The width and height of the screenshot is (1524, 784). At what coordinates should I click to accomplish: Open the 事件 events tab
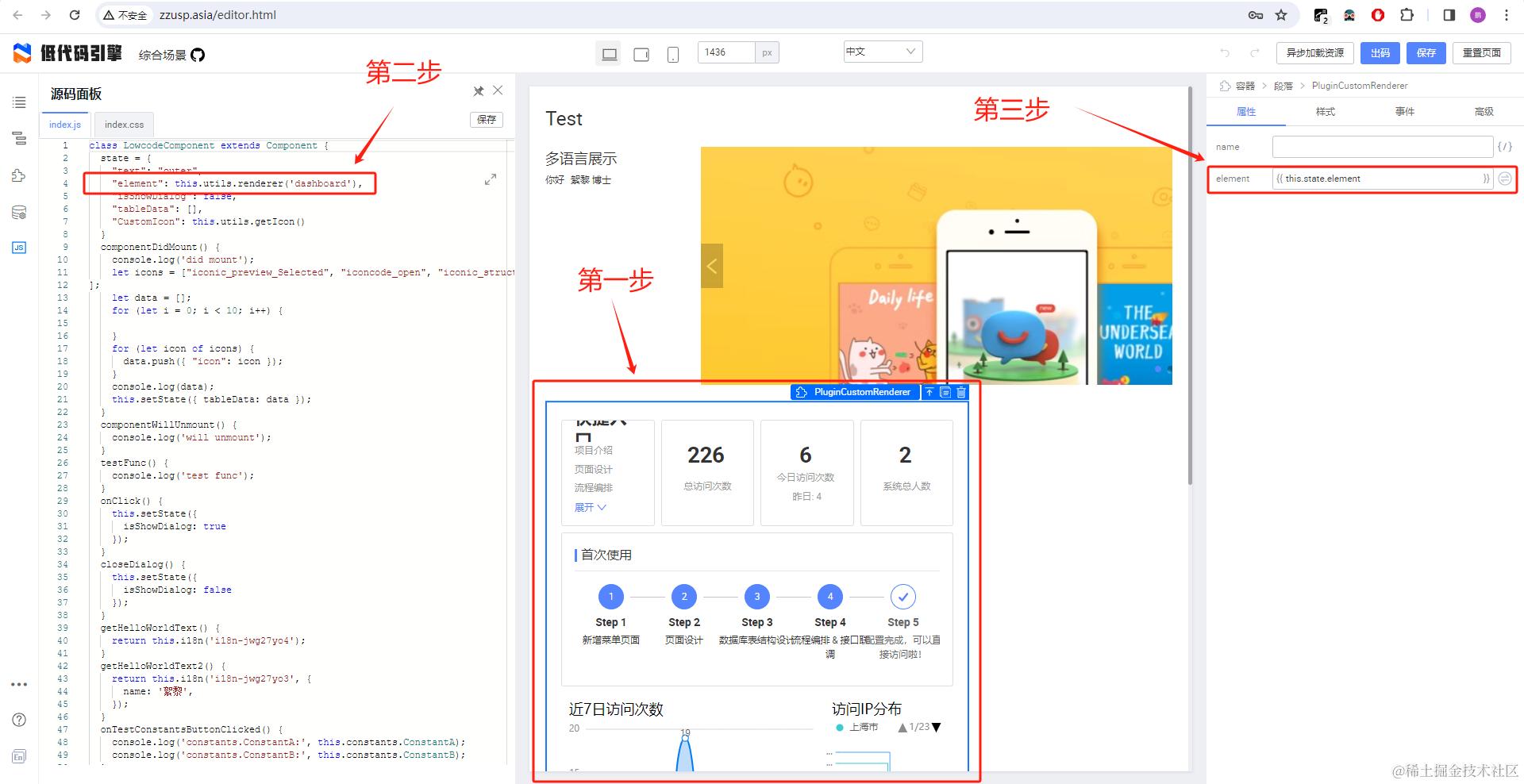pos(1405,112)
